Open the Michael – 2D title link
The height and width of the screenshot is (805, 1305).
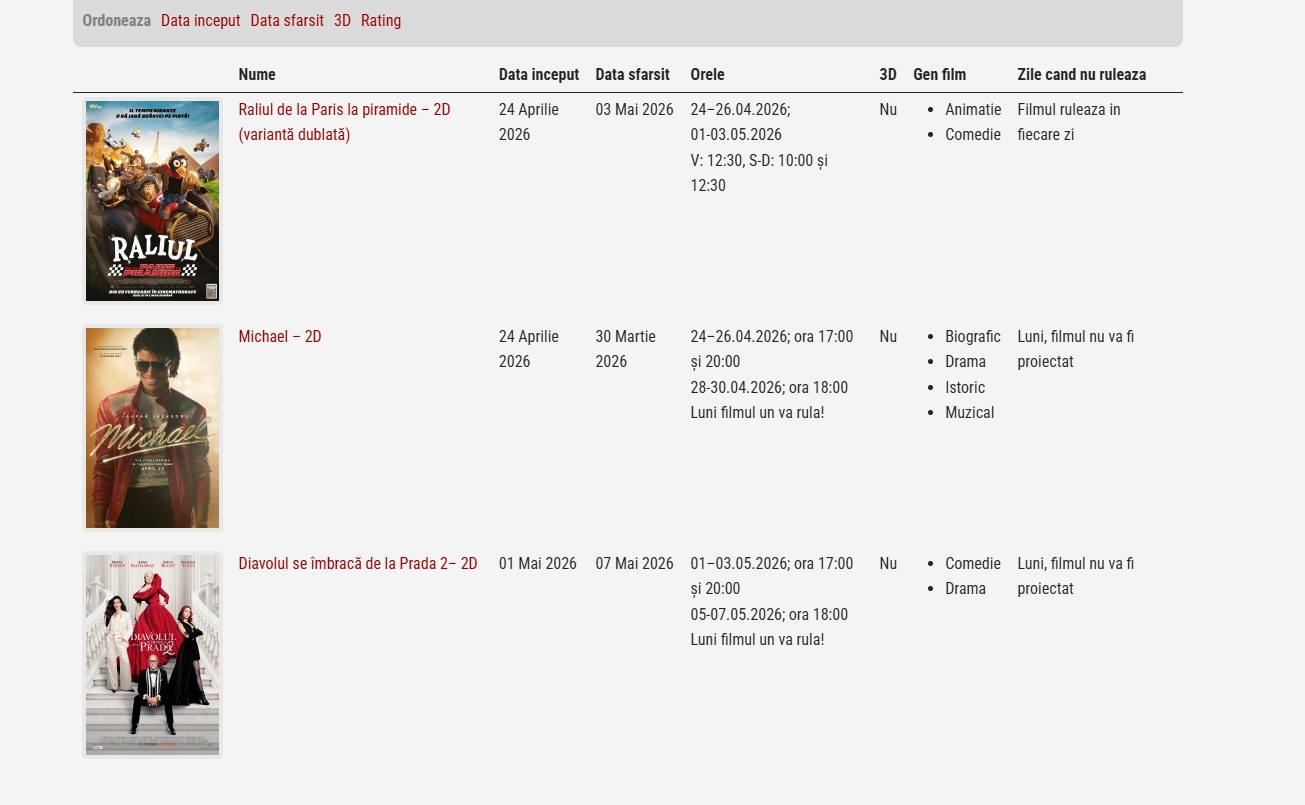[x=280, y=337]
